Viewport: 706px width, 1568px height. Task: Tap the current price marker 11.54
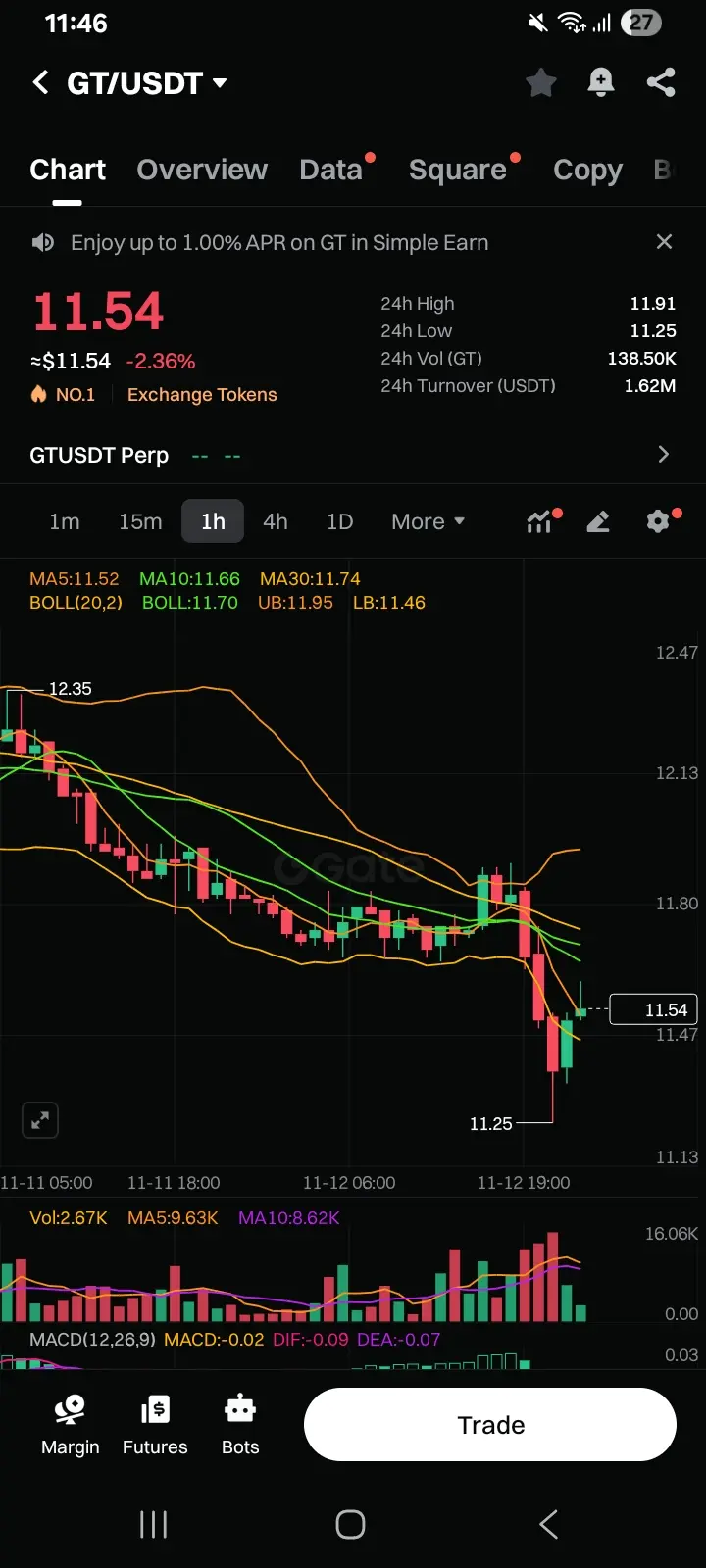click(653, 1009)
